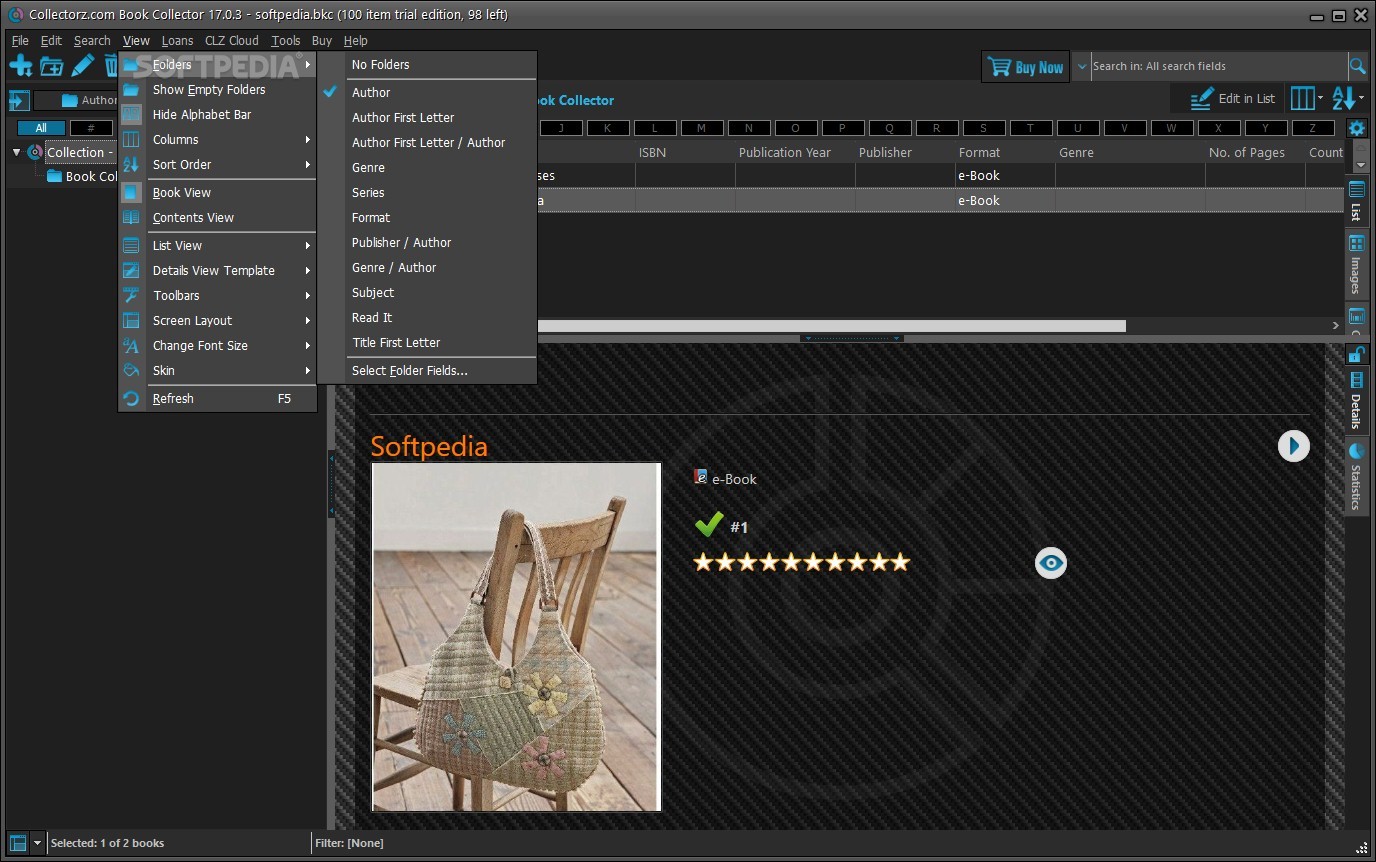Click the padlock layout lock icon
Image resolution: width=1376 pixels, height=862 pixels.
coord(1356,354)
